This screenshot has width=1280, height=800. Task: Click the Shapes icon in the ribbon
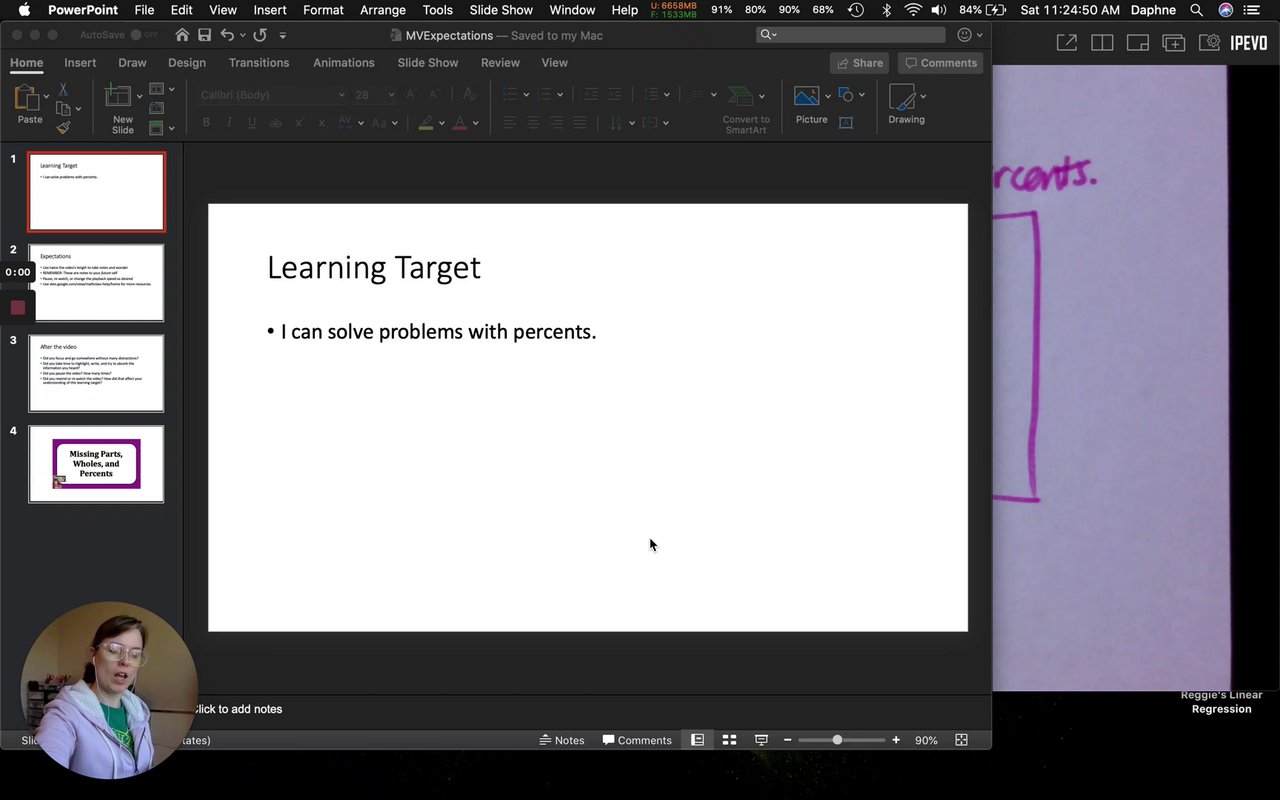pos(847,95)
